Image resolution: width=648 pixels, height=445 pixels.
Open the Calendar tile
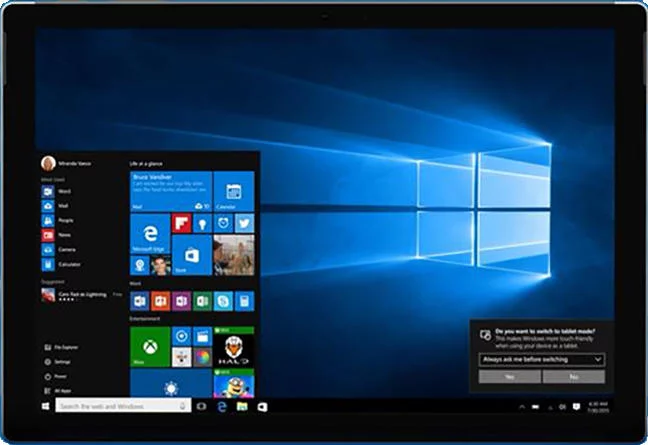point(234,192)
